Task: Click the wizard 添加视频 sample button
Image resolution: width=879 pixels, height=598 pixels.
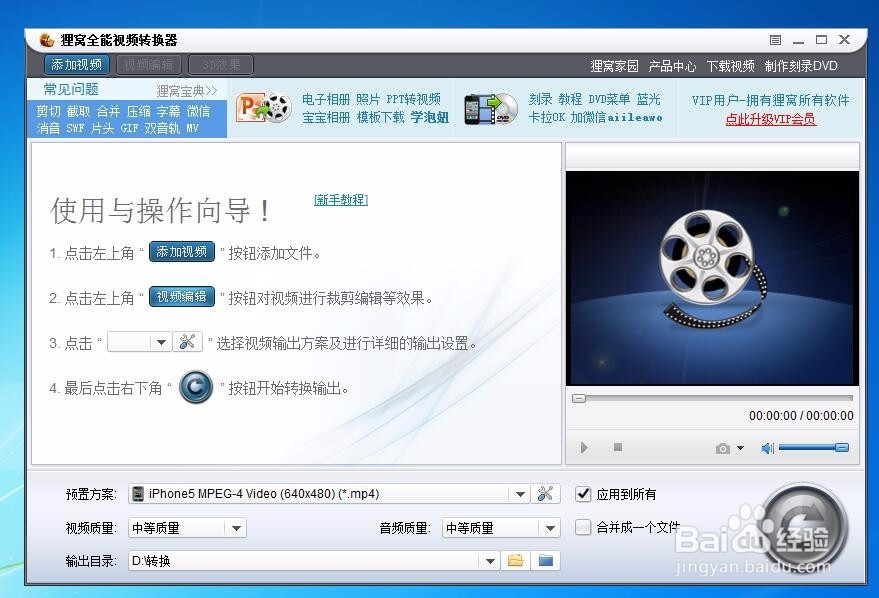Action: [182, 252]
